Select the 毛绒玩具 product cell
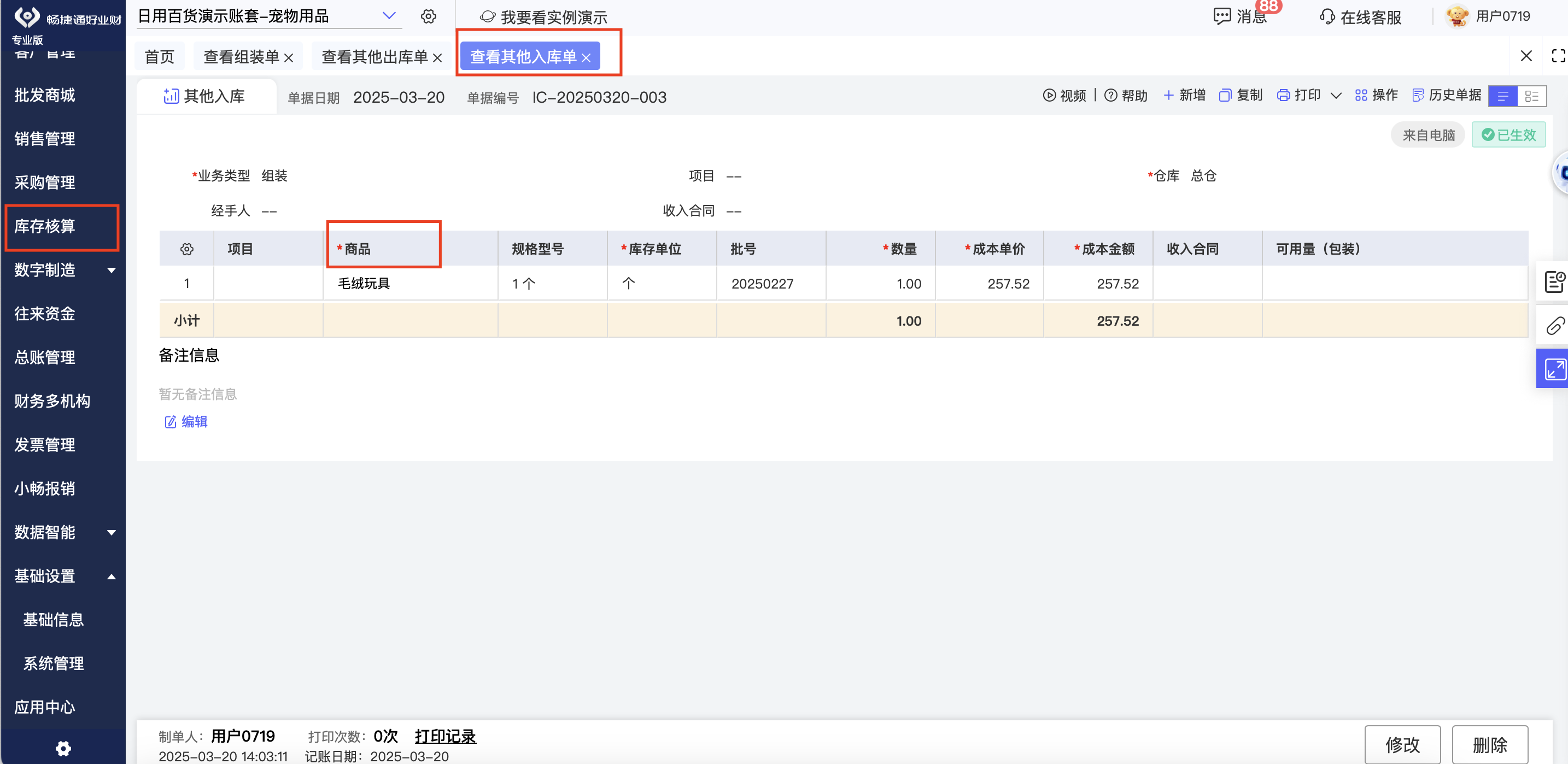 click(410, 283)
